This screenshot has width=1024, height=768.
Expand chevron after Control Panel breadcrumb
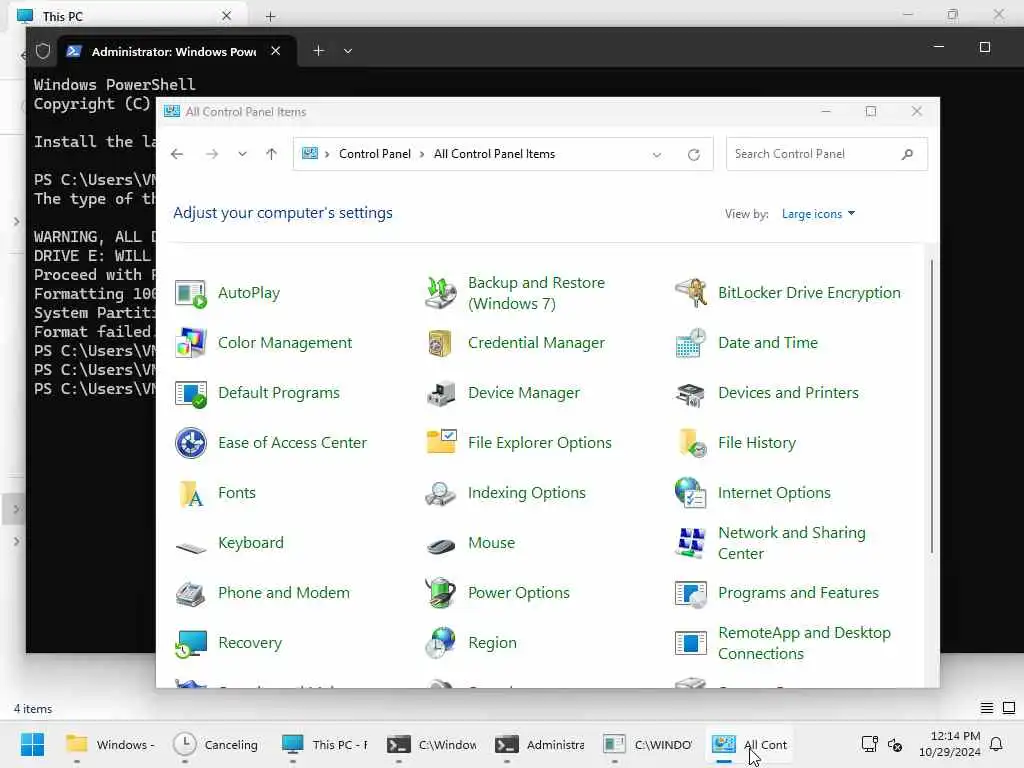(422, 155)
